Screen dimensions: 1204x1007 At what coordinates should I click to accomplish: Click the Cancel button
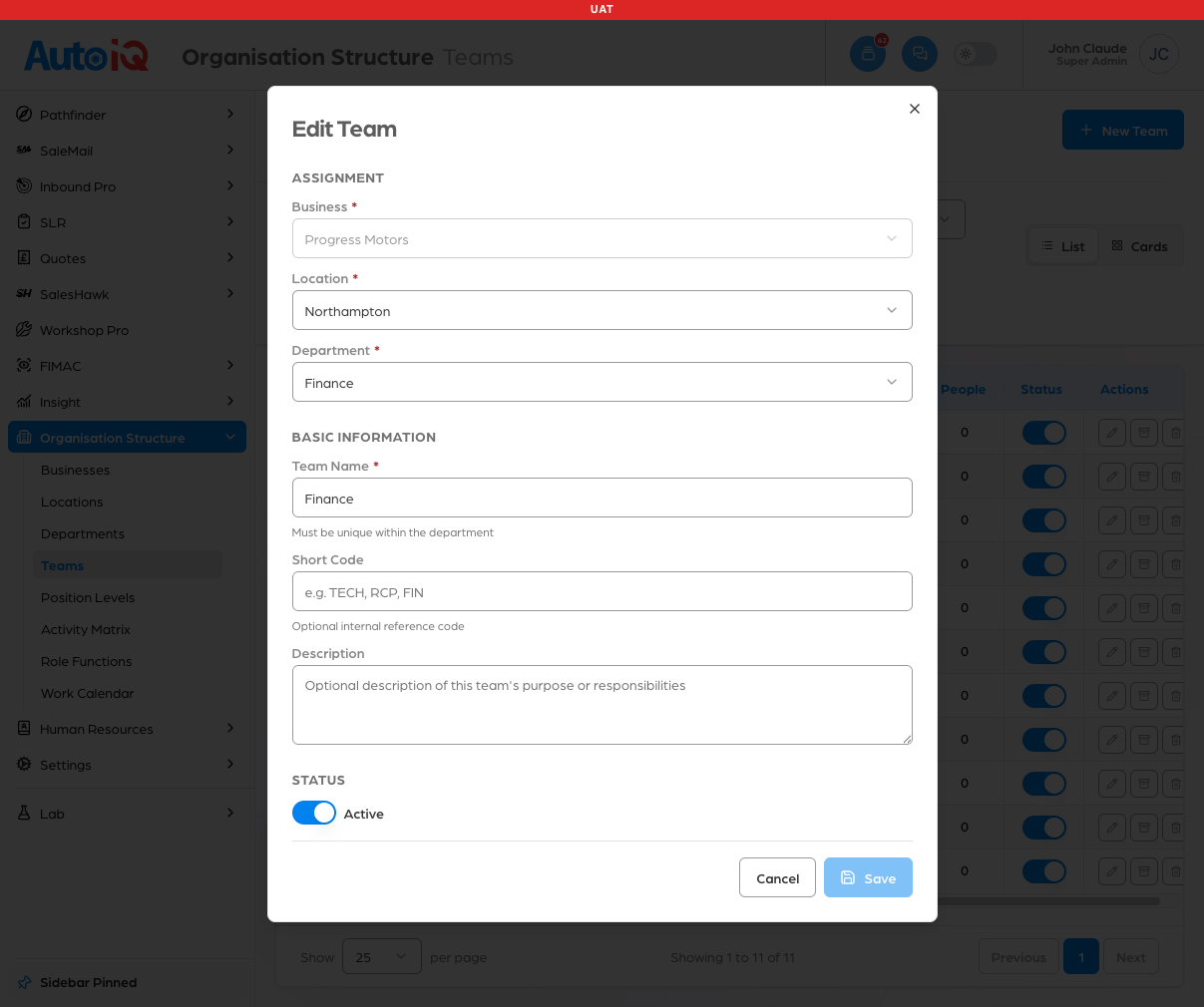(778, 877)
